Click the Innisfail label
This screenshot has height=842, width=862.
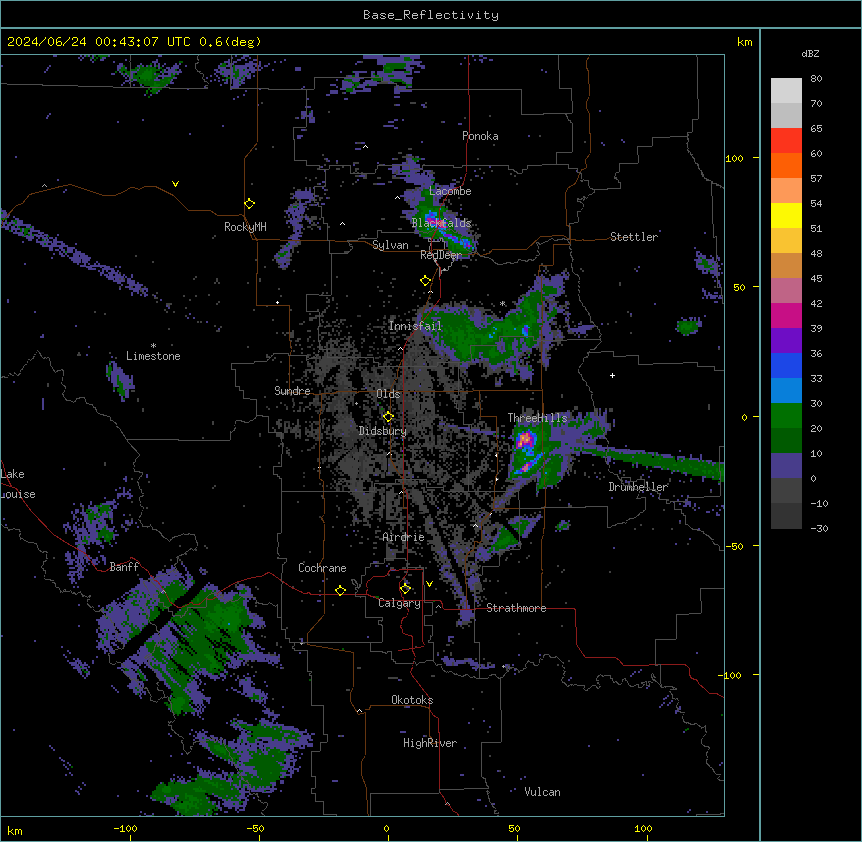click(x=415, y=326)
